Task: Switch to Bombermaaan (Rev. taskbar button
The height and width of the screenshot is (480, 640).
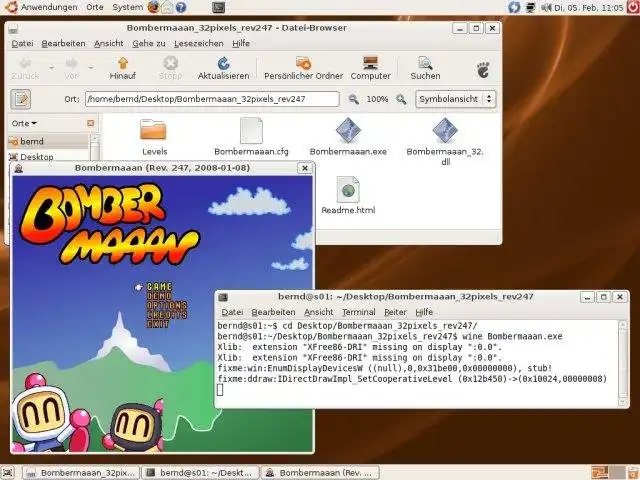Action: [320, 473]
